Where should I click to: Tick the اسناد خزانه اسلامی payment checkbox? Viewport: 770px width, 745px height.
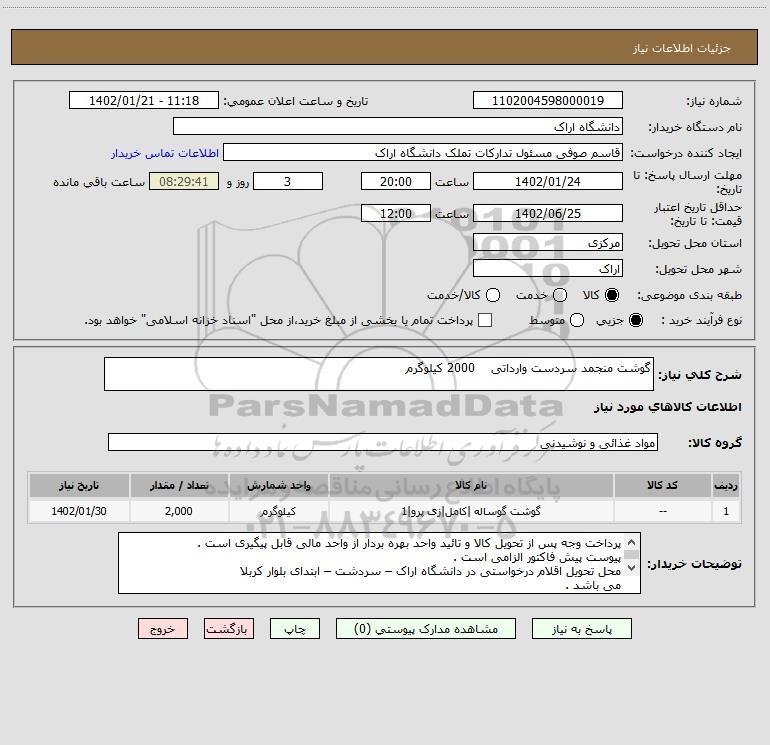coord(485,320)
